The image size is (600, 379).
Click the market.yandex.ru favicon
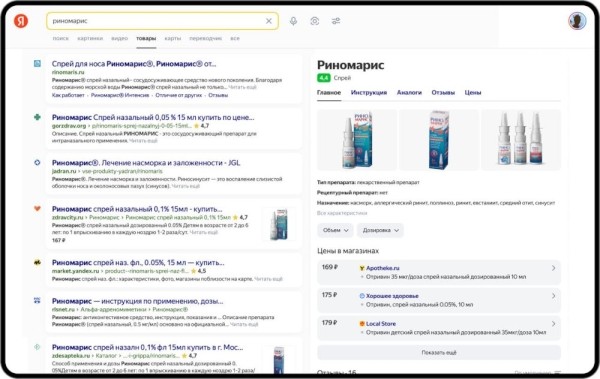click(37, 262)
